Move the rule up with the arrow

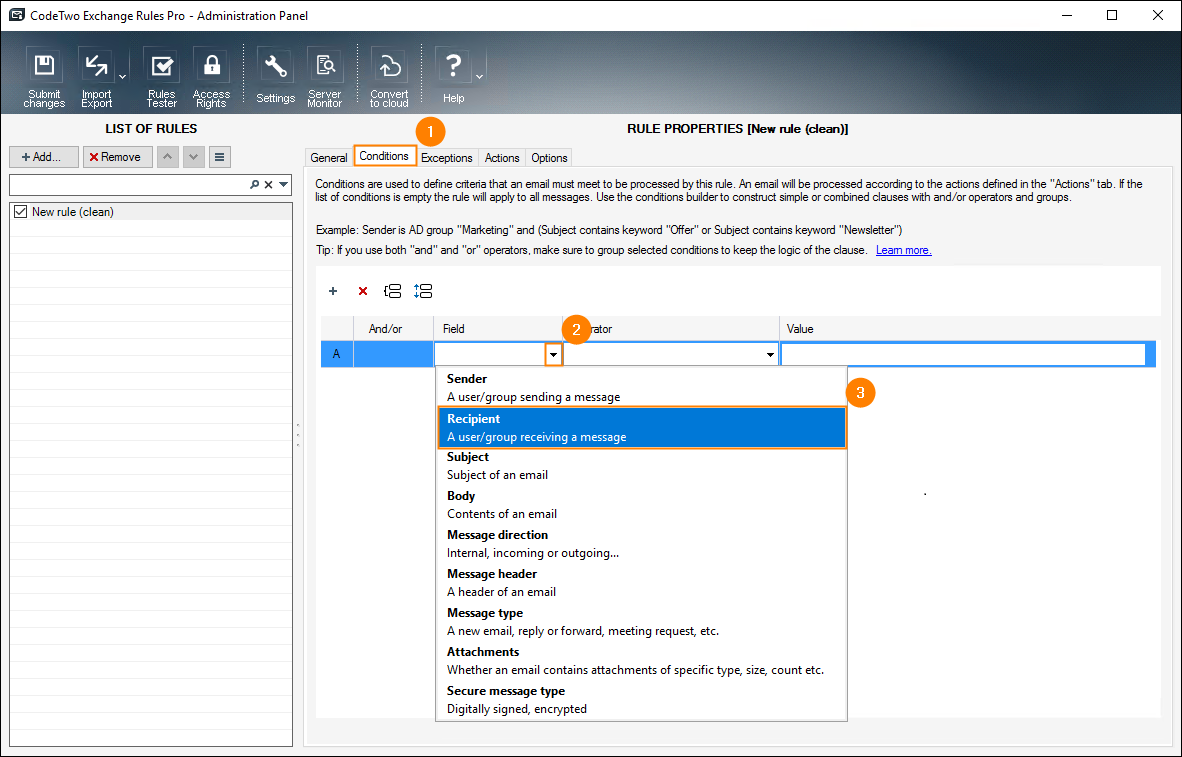pyautogui.click(x=167, y=157)
